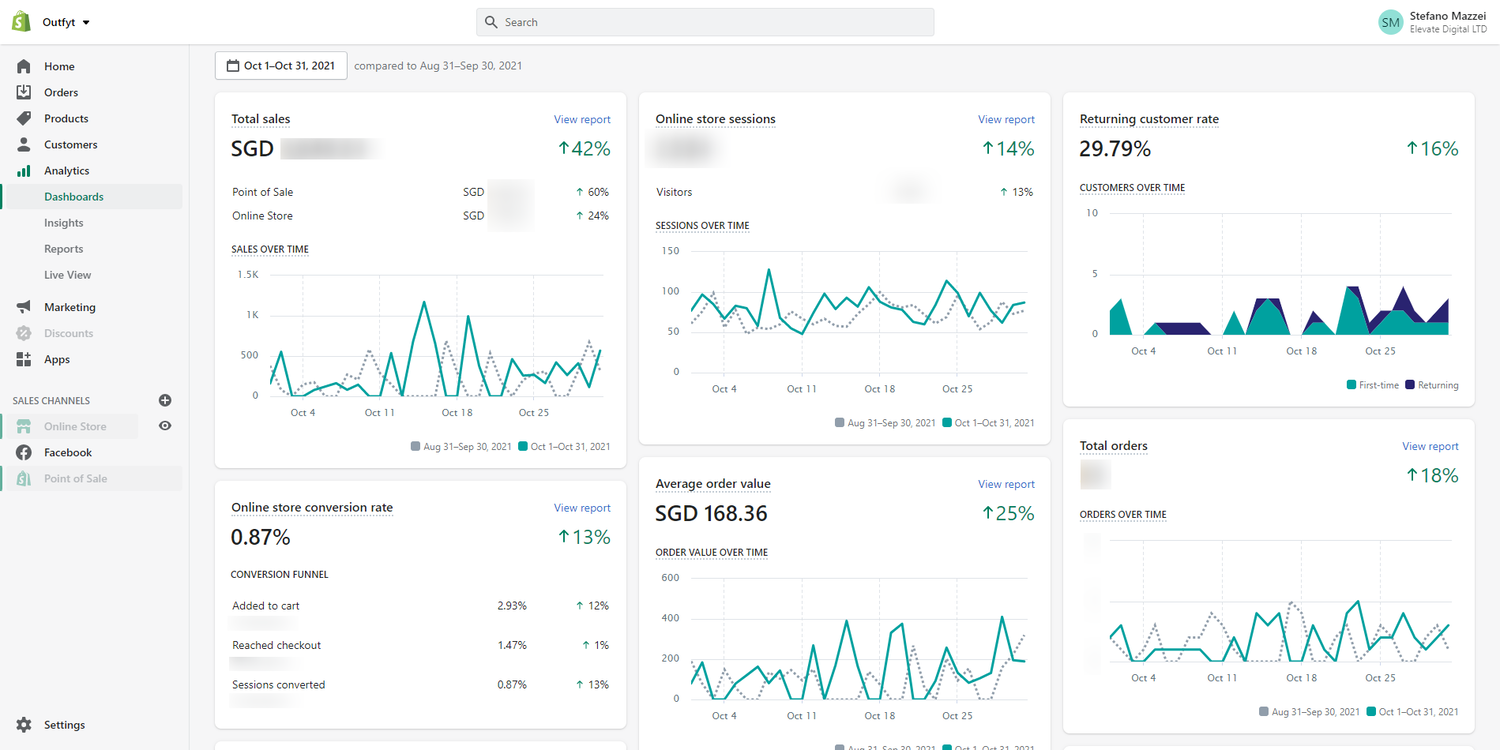View report for Online store sessions
1500x750 pixels.
coord(1006,119)
